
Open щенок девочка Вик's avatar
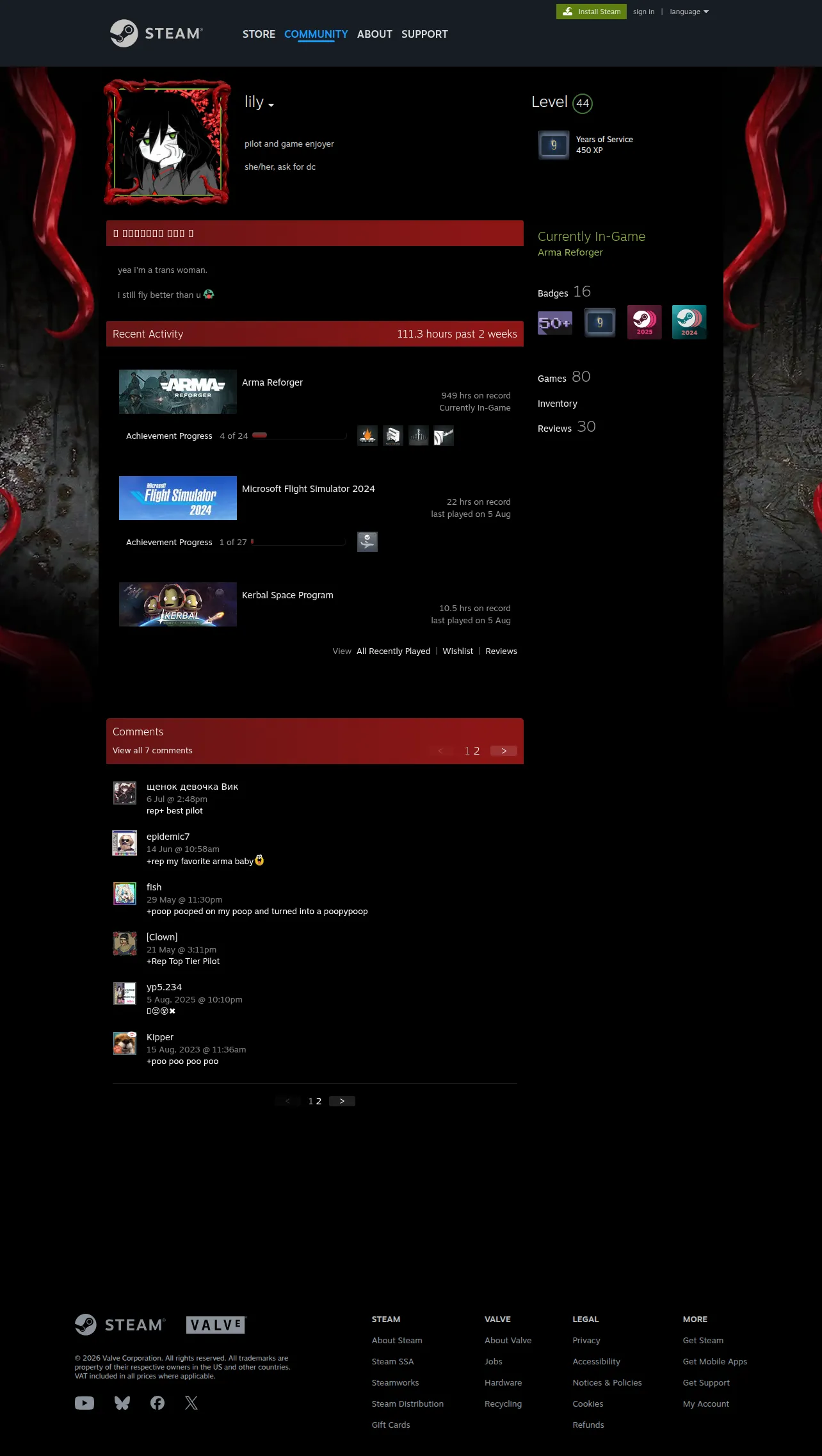click(x=125, y=793)
